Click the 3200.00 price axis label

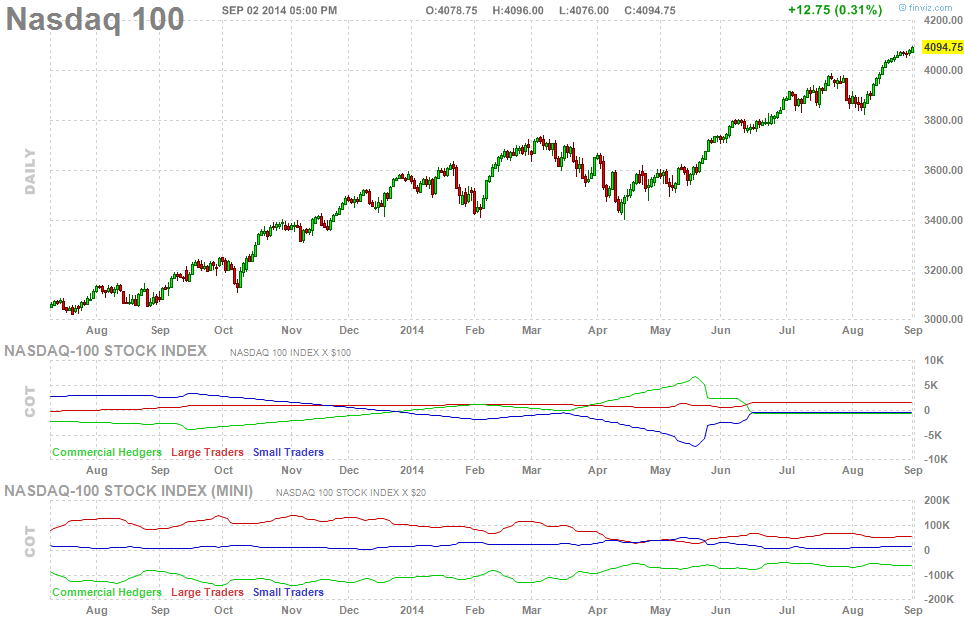[x=943, y=269]
